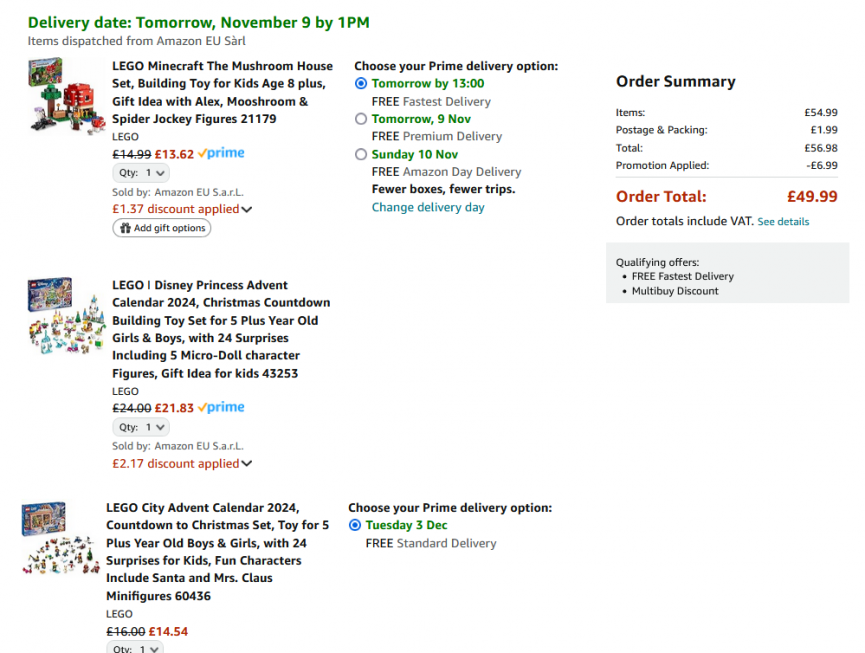
Task: Click the Prime logo beside £21.83
Action: (221, 408)
